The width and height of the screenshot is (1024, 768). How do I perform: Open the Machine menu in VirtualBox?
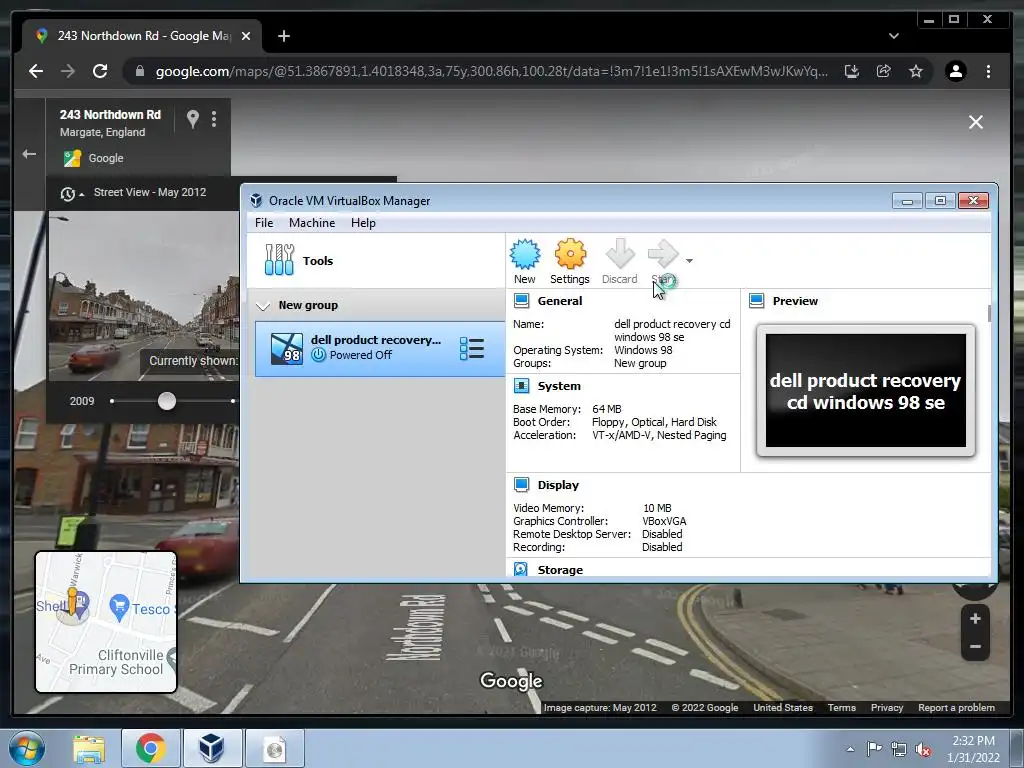click(312, 223)
